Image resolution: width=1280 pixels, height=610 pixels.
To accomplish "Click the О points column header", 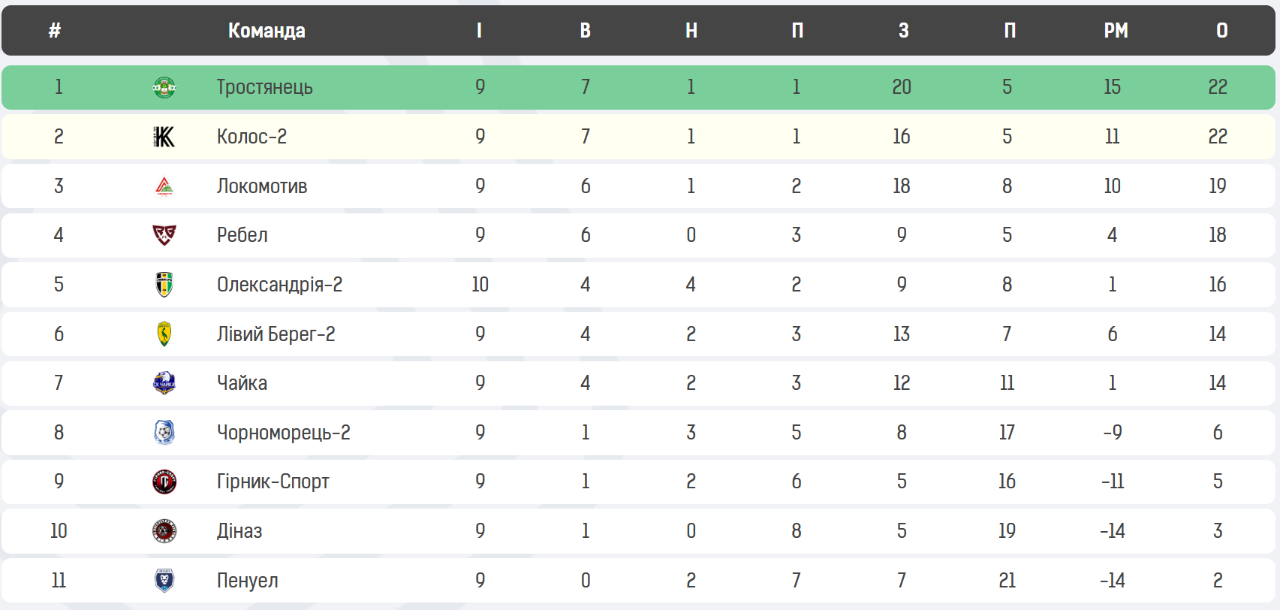I will click(x=1222, y=31).
